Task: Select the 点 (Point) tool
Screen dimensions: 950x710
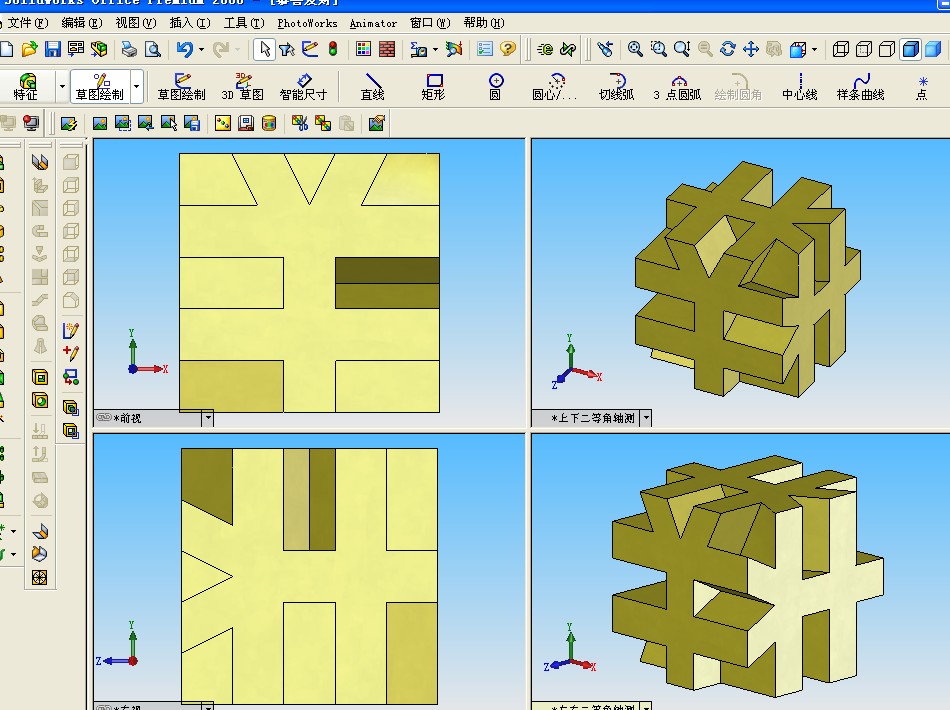Action: [x=922, y=87]
